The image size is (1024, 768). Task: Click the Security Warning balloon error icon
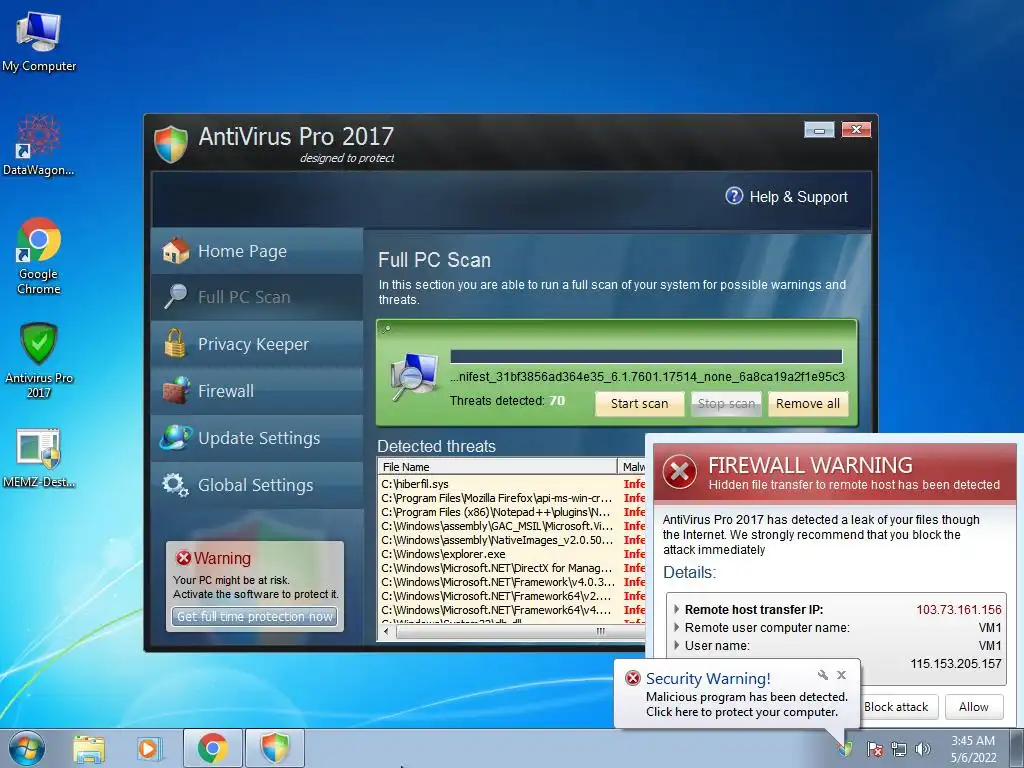click(632, 678)
